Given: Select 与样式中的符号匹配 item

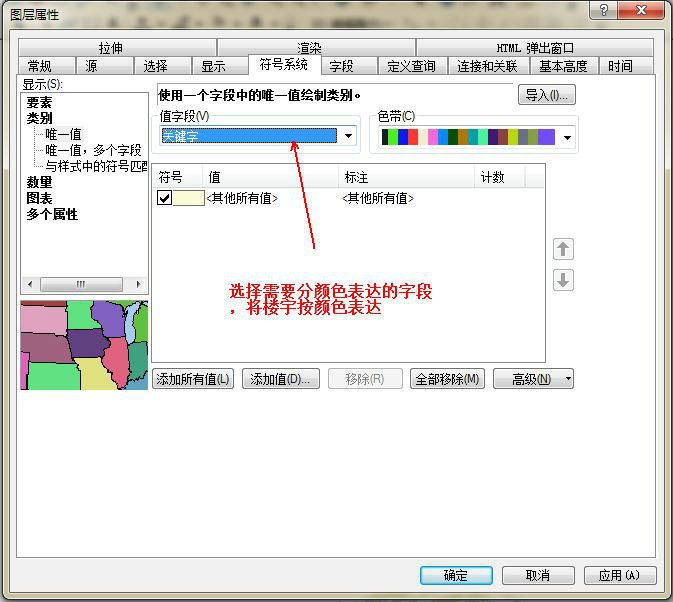Looking at the screenshot, I should (x=96, y=166).
